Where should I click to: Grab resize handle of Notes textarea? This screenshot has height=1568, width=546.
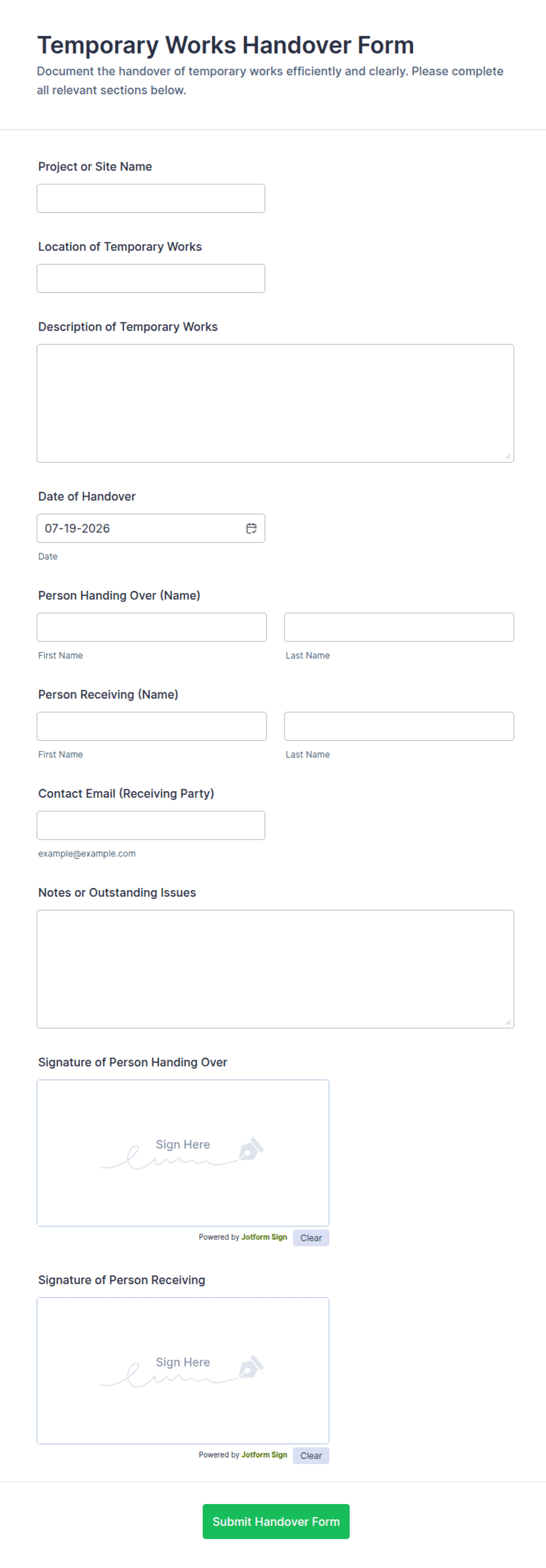point(508,1022)
